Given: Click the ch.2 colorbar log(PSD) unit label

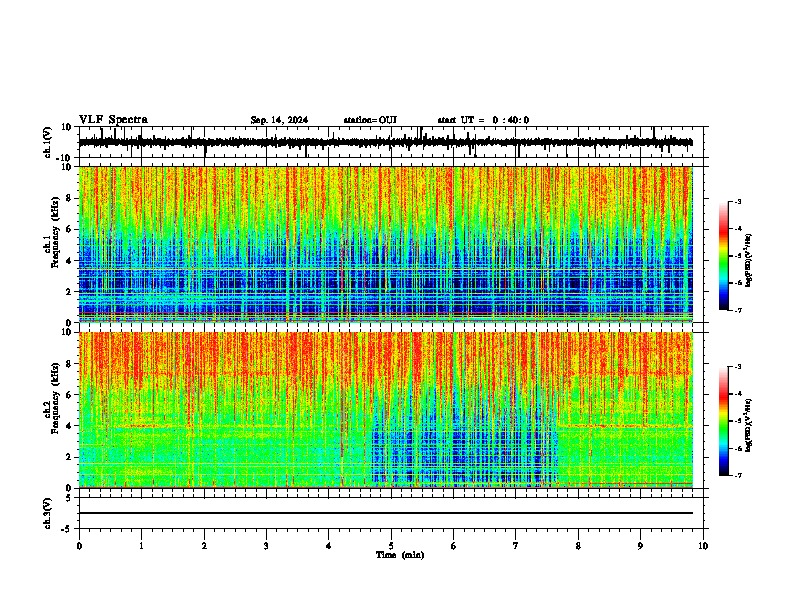Looking at the screenshot, I should tap(749, 426).
